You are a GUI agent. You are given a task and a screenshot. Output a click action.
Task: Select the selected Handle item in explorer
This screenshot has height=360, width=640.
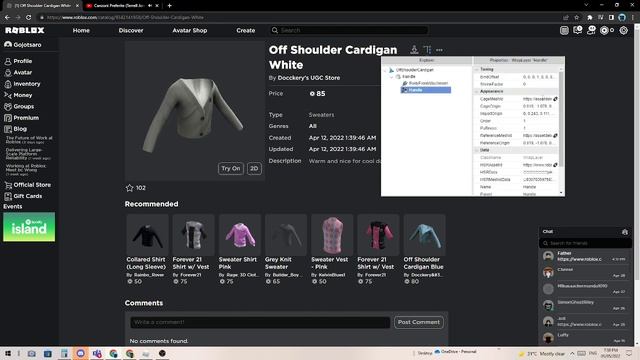click(x=426, y=90)
